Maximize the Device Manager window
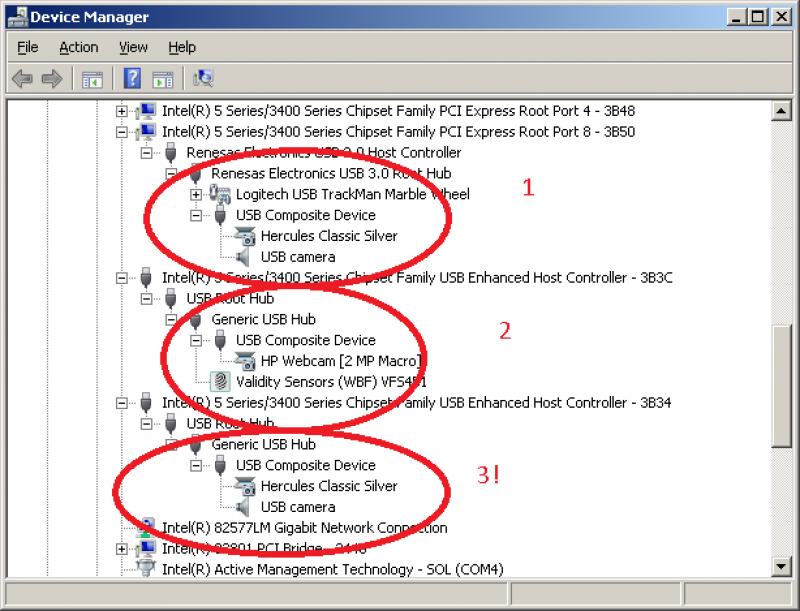 coord(758,17)
